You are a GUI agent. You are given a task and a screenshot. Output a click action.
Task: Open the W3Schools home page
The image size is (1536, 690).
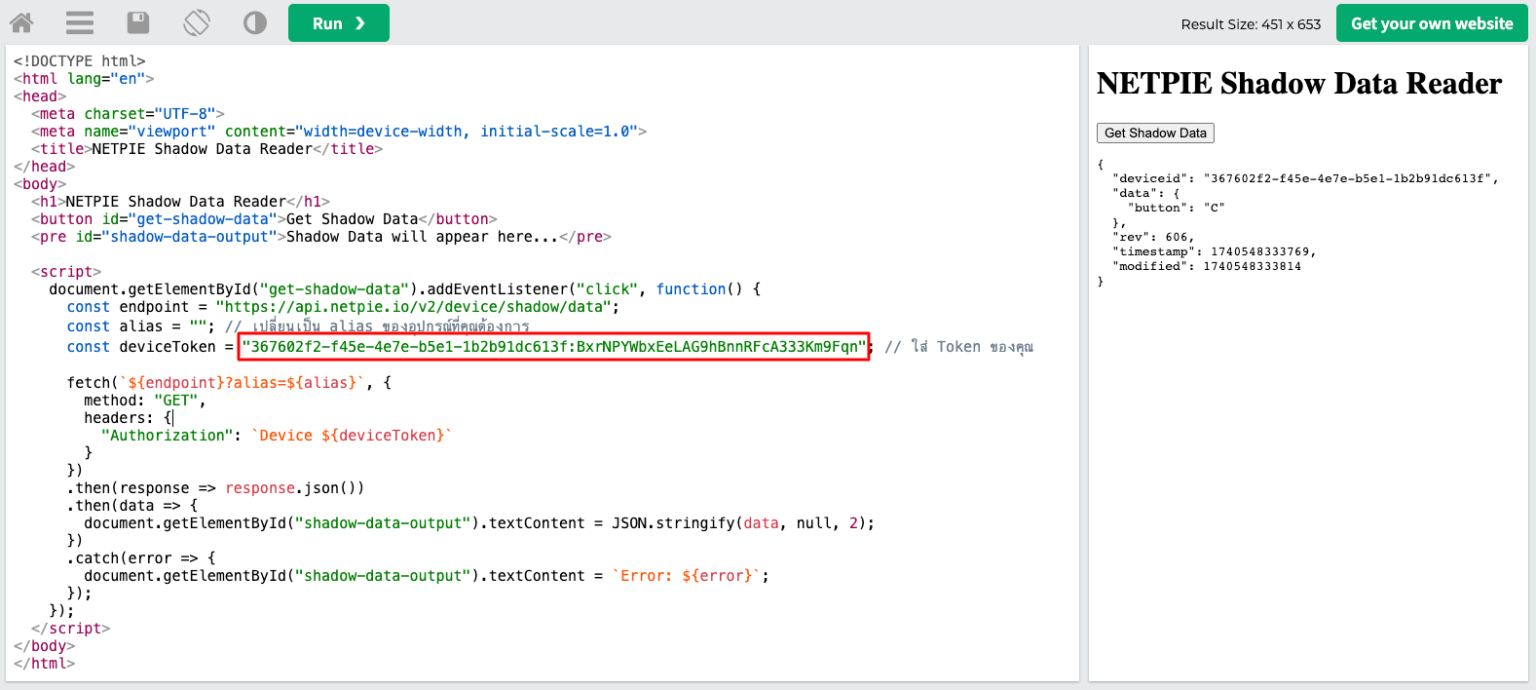tap(20, 22)
